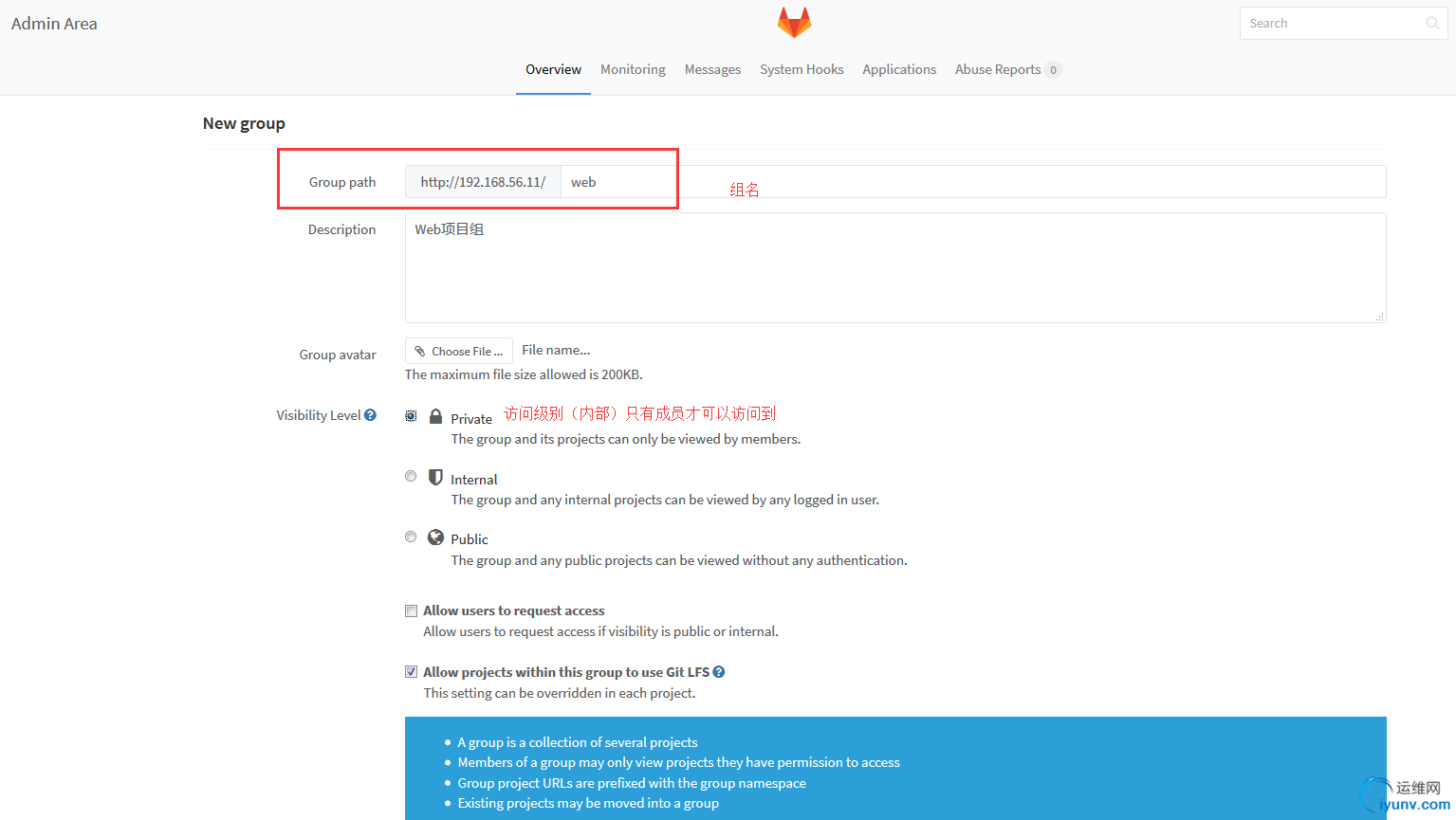Click the Abuse Reports count badge
The width and height of the screenshot is (1456, 820).
[1053, 70]
